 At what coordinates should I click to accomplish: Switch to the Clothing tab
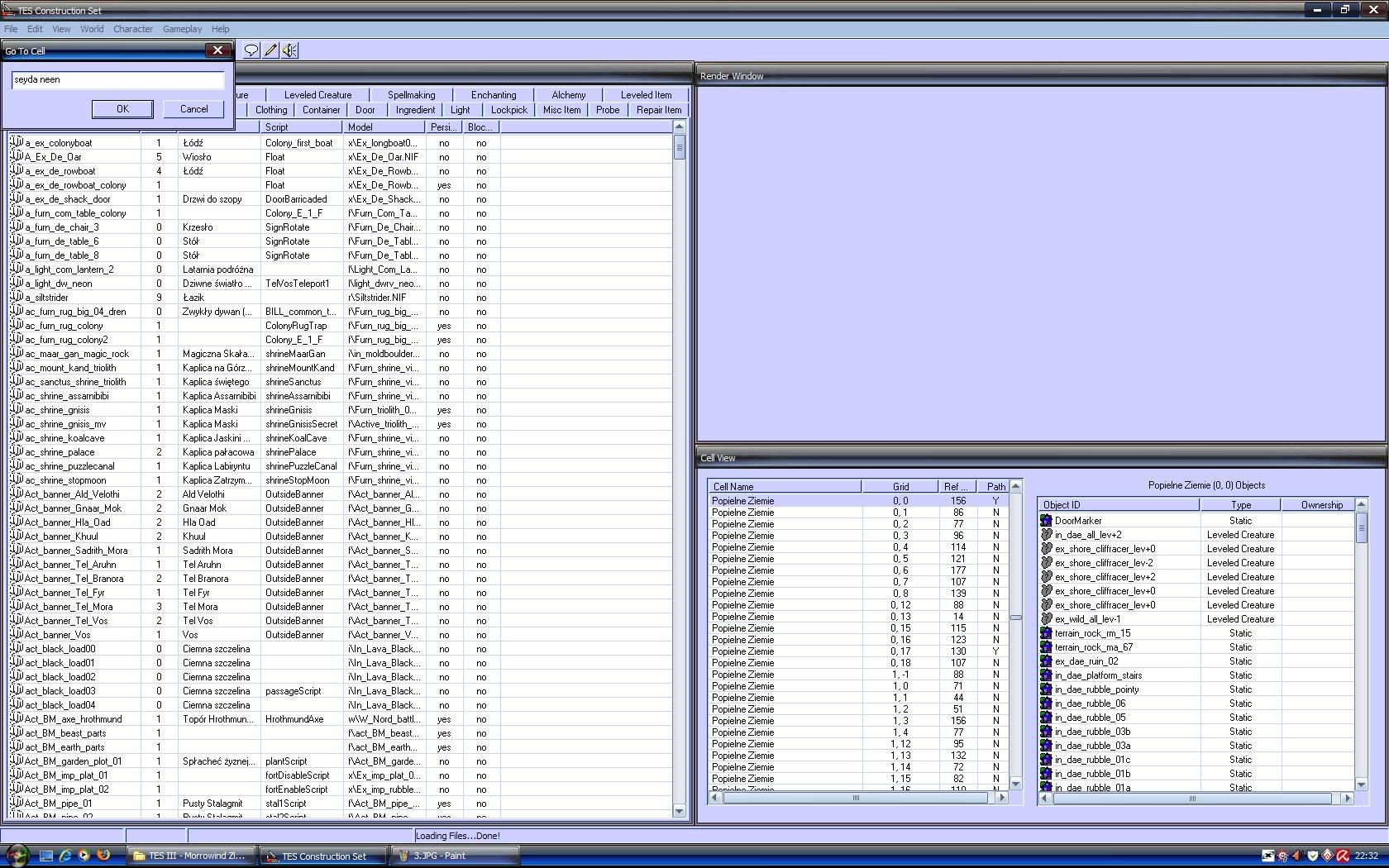coord(271,110)
